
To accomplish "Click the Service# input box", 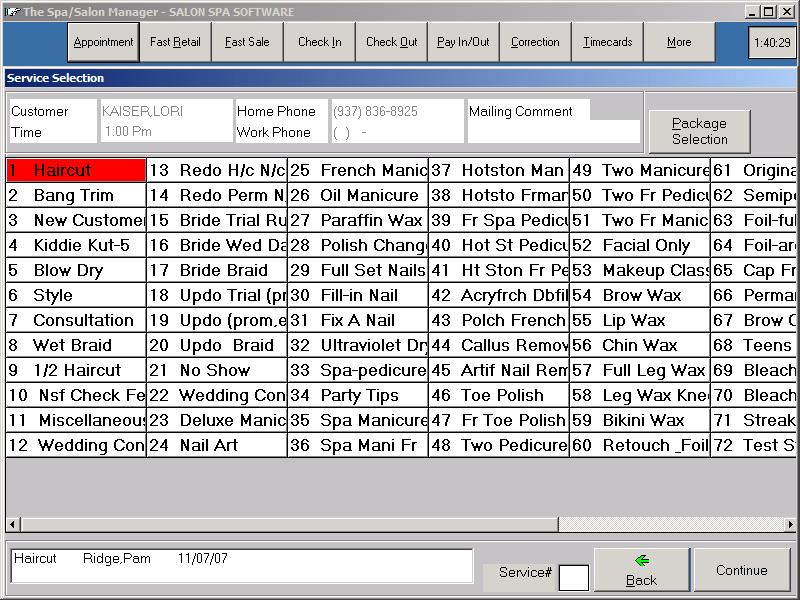I will 573,577.
